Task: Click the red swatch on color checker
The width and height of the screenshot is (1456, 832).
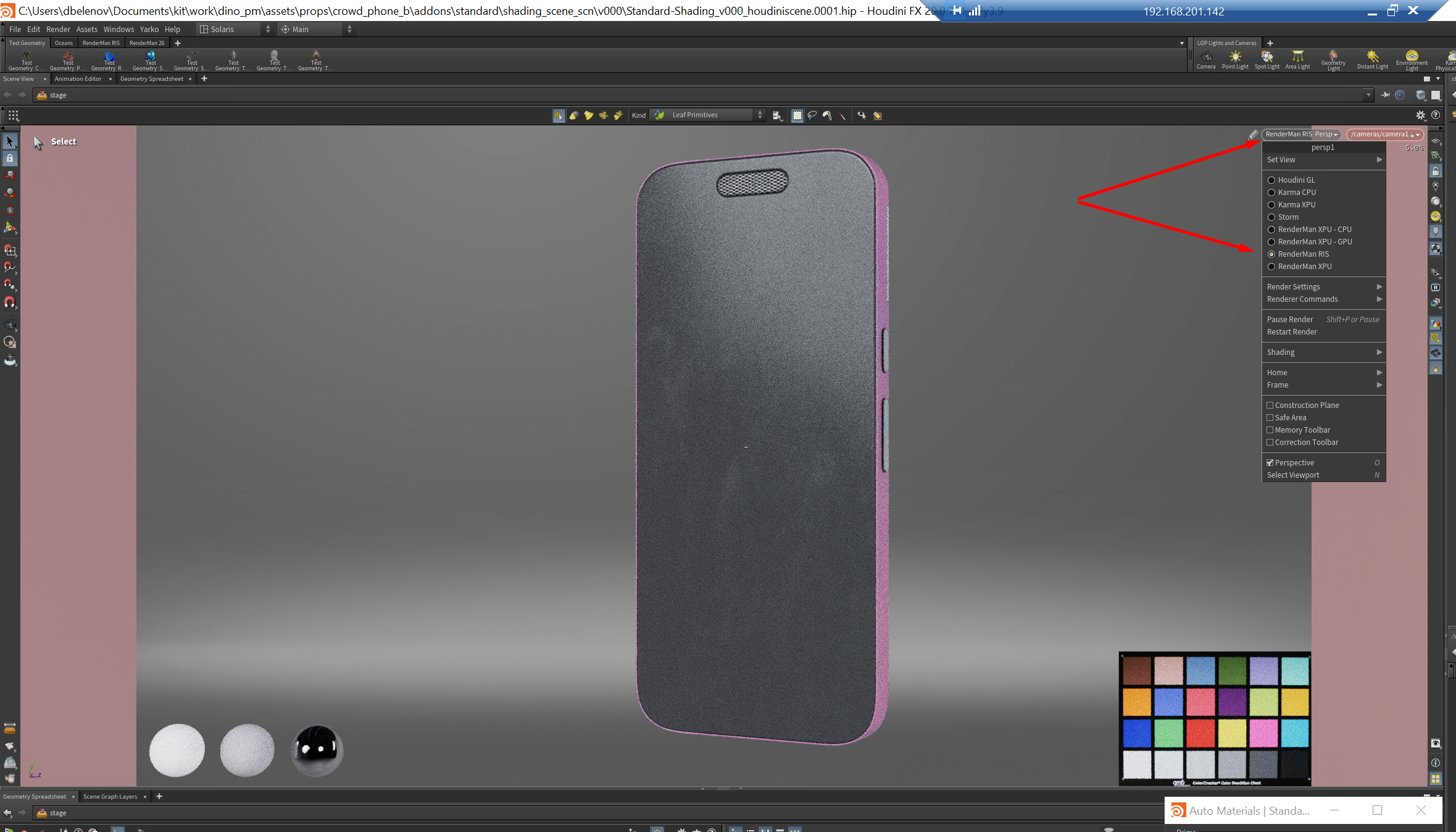Action: pyautogui.click(x=1200, y=733)
